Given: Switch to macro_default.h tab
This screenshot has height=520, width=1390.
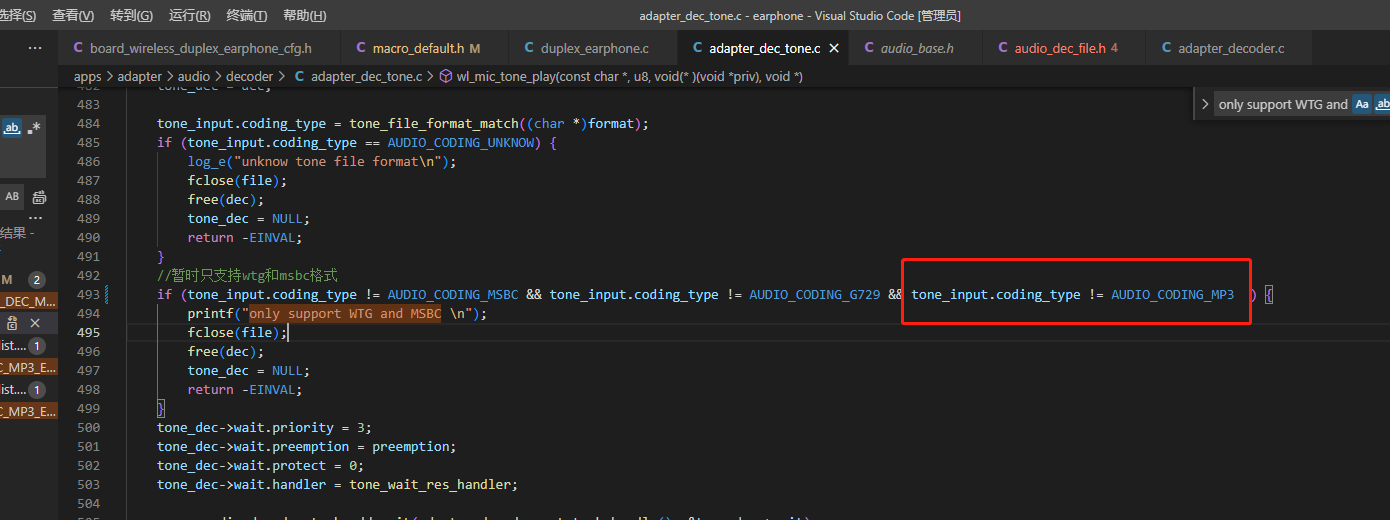Looking at the screenshot, I should coord(424,48).
